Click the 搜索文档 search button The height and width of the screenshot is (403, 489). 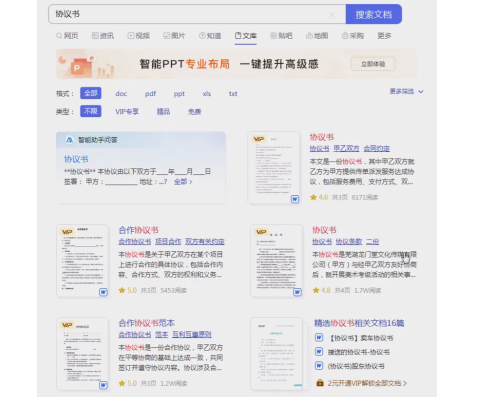(374, 14)
